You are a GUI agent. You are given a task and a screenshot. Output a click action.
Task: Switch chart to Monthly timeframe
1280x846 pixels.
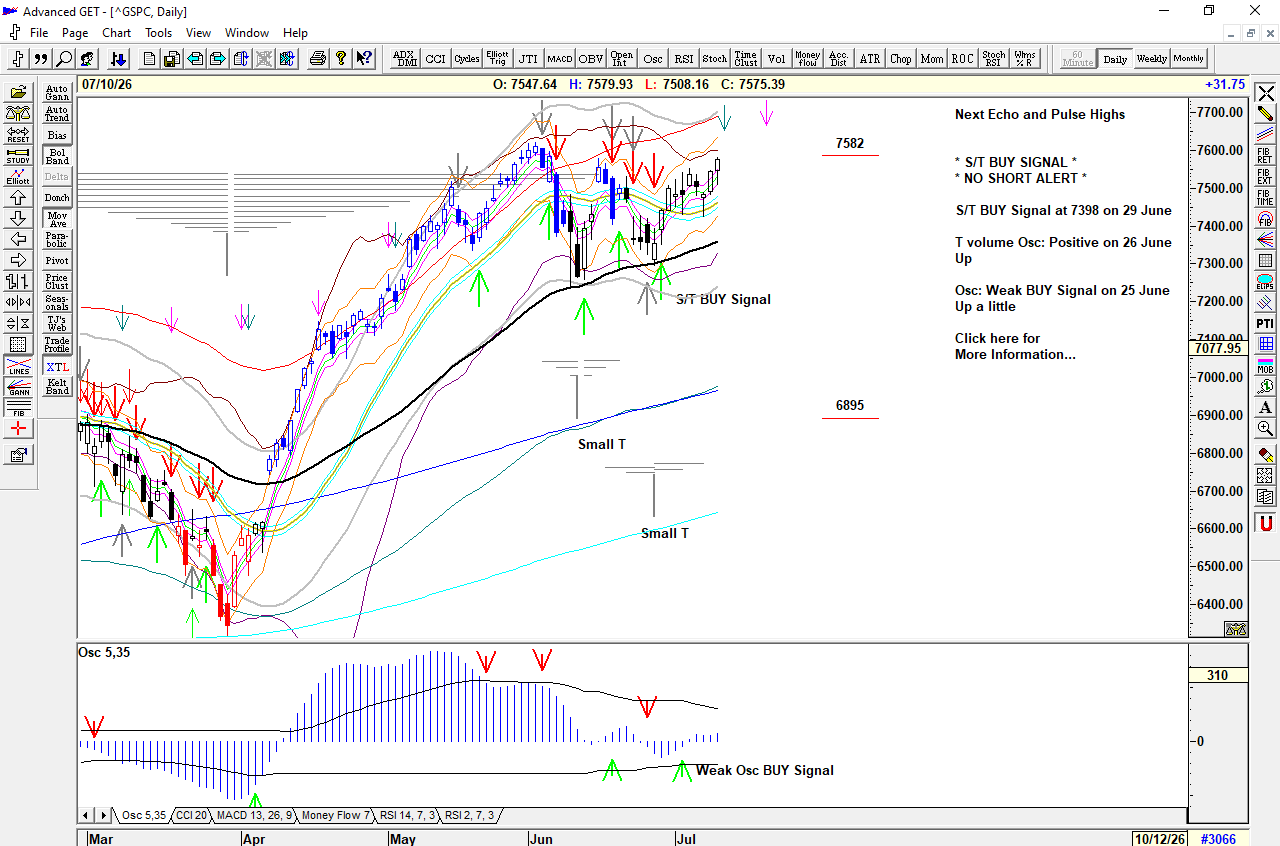(x=1189, y=59)
